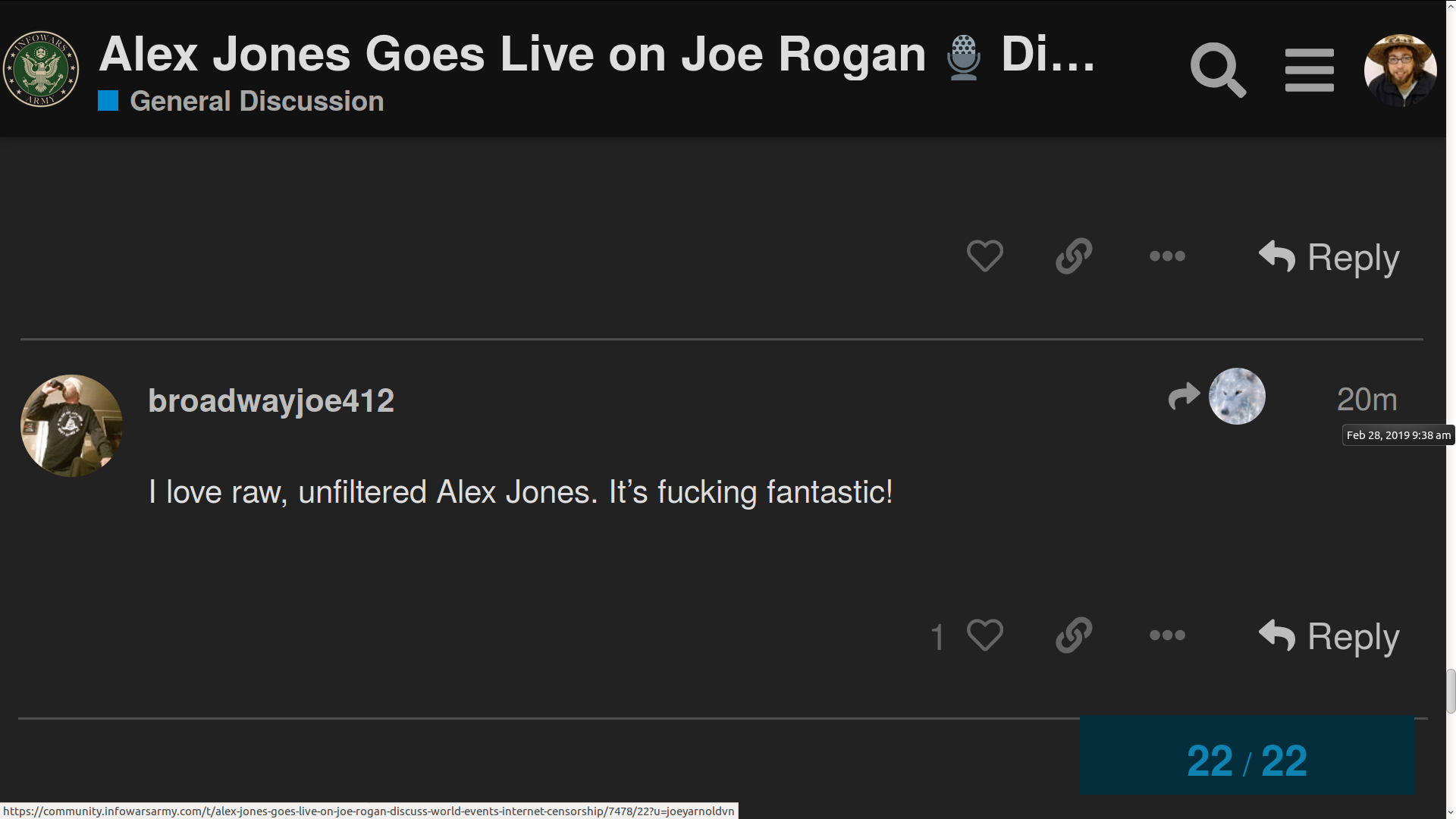Screen dimensions: 1456x819
Task: Reply to broadwayjoe412's post
Action: click(1329, 636)
